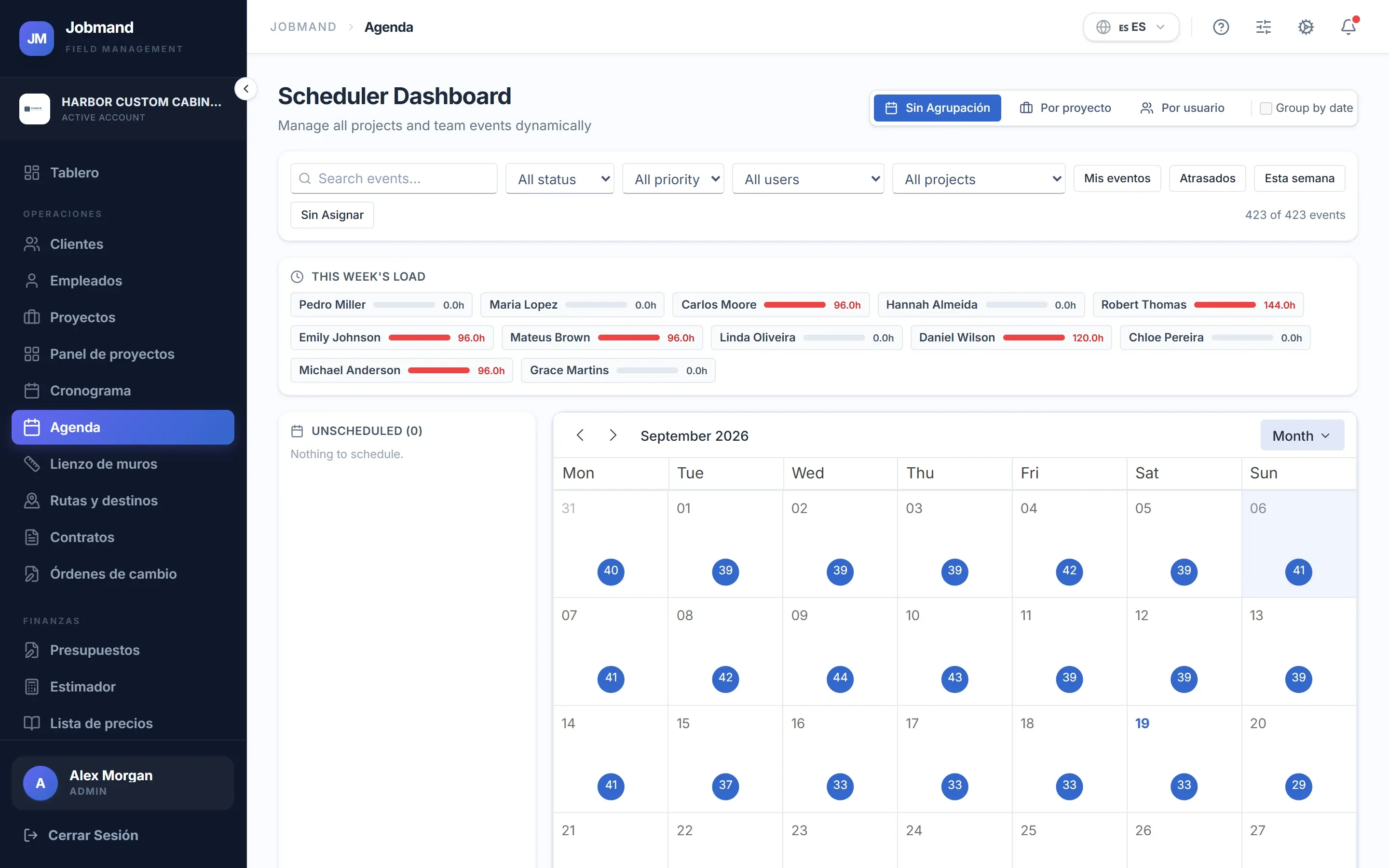
Task: Toggle the Atrasados filter
Action: click(1207, 178)
